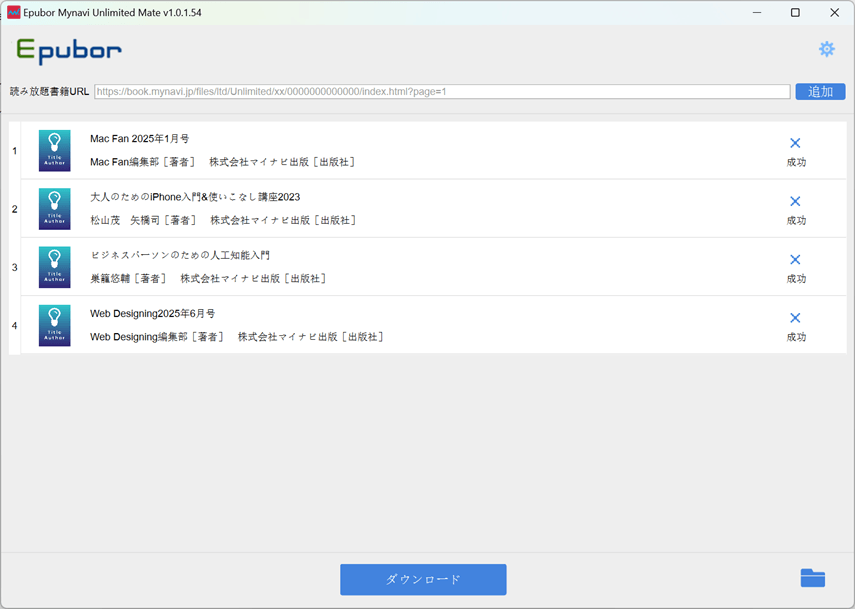Click the 成功 status under the first X icon
The height and width of the screenshot is (609, 855).
click(796, 162)
